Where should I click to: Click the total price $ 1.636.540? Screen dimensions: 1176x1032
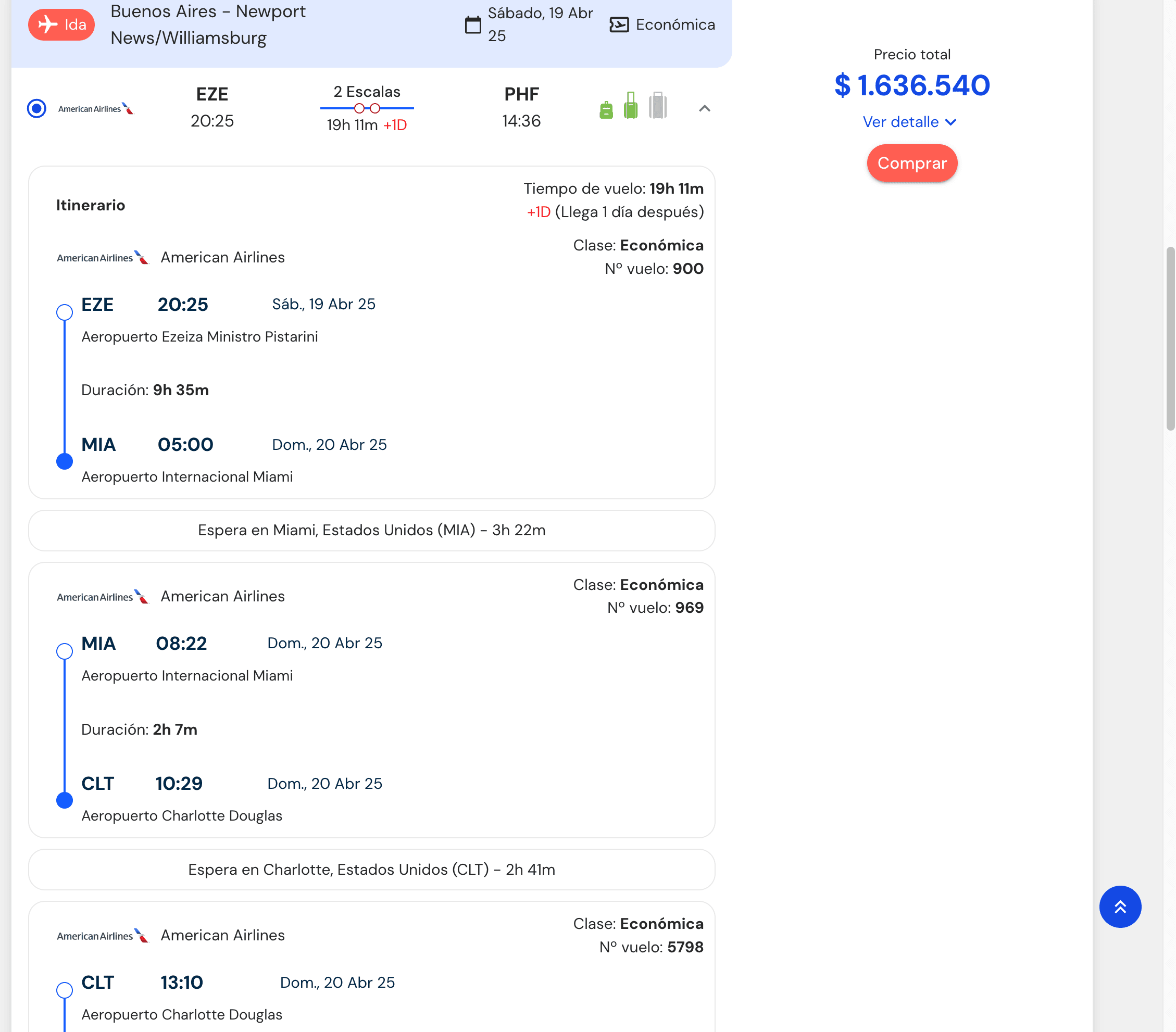(x=911, y=85)
